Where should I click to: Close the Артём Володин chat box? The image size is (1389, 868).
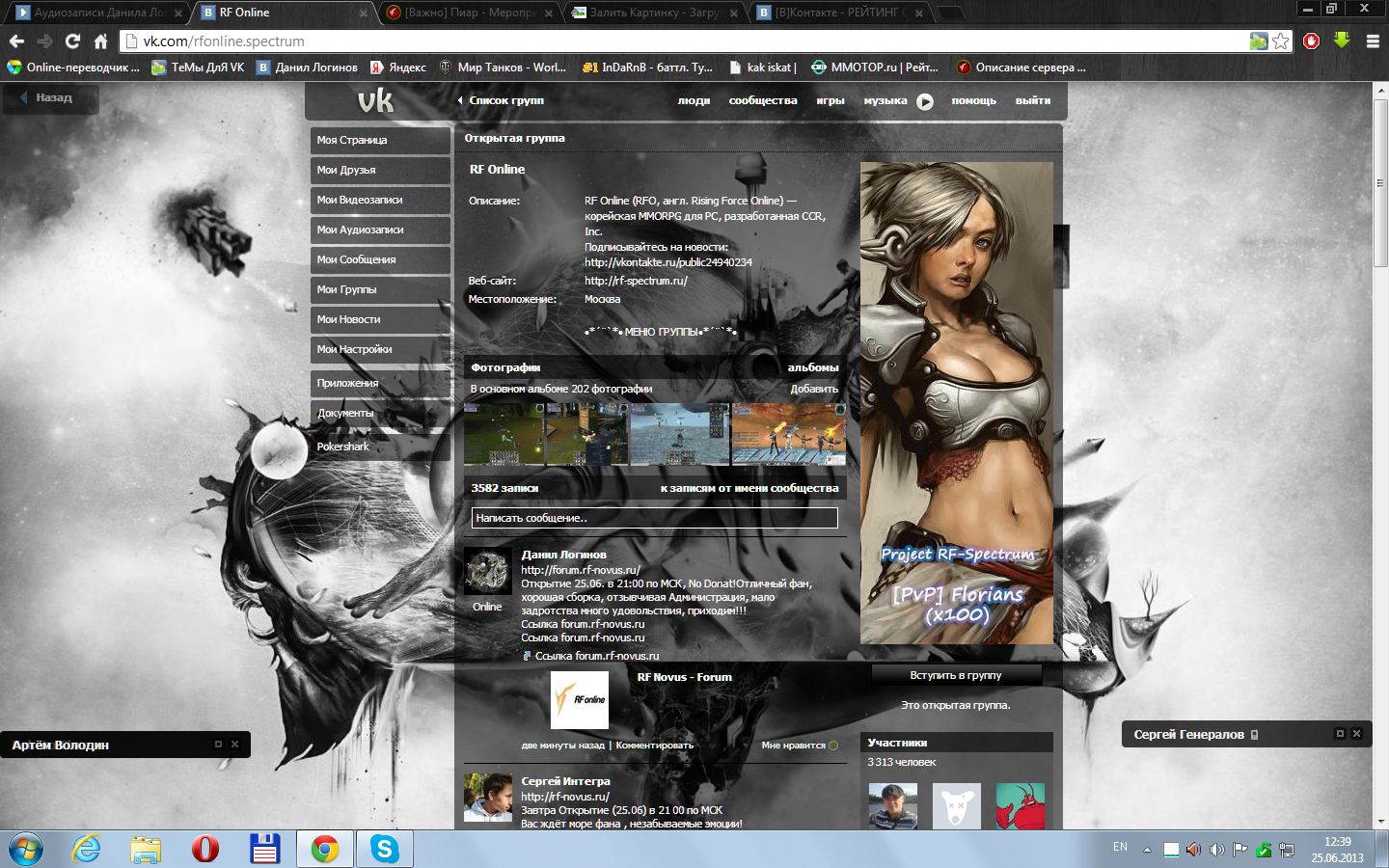click(x=234, y=745)
